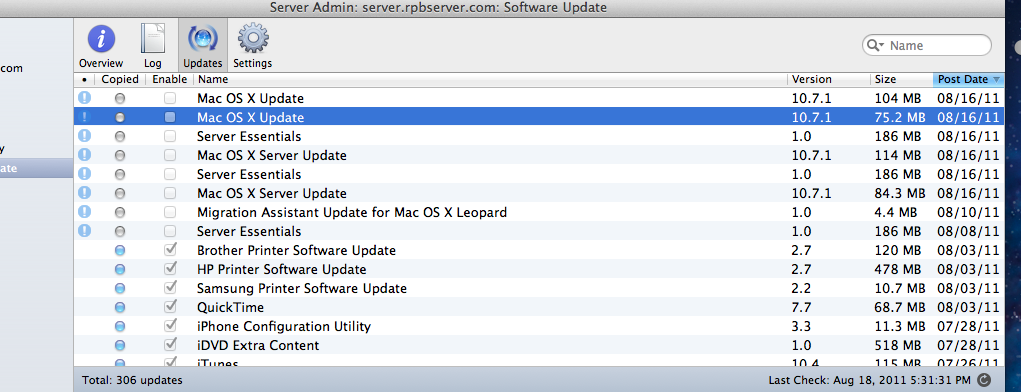Click alert icon for Server Essentials dated 08/08/11
1021x392 pixels.
(85, 231)
